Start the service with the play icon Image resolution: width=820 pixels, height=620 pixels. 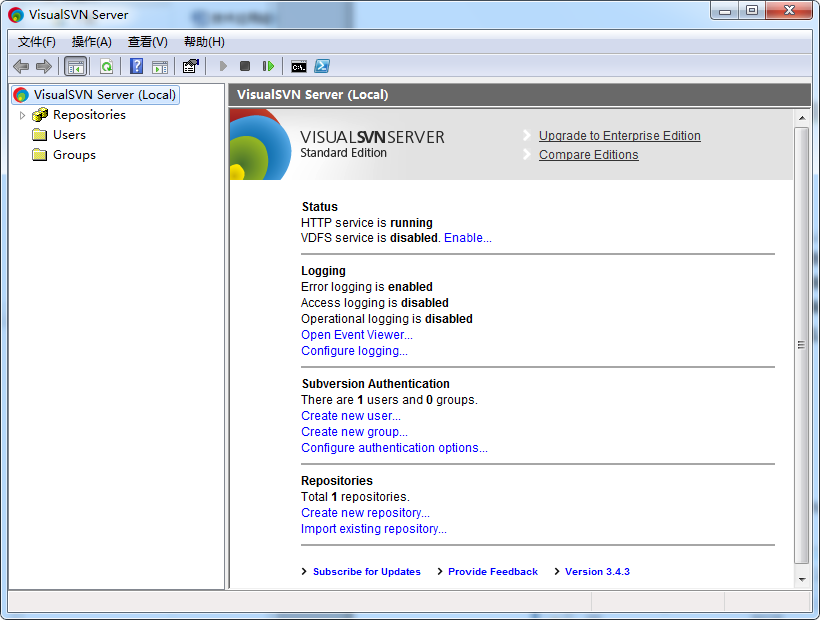(x=223, y=66)
